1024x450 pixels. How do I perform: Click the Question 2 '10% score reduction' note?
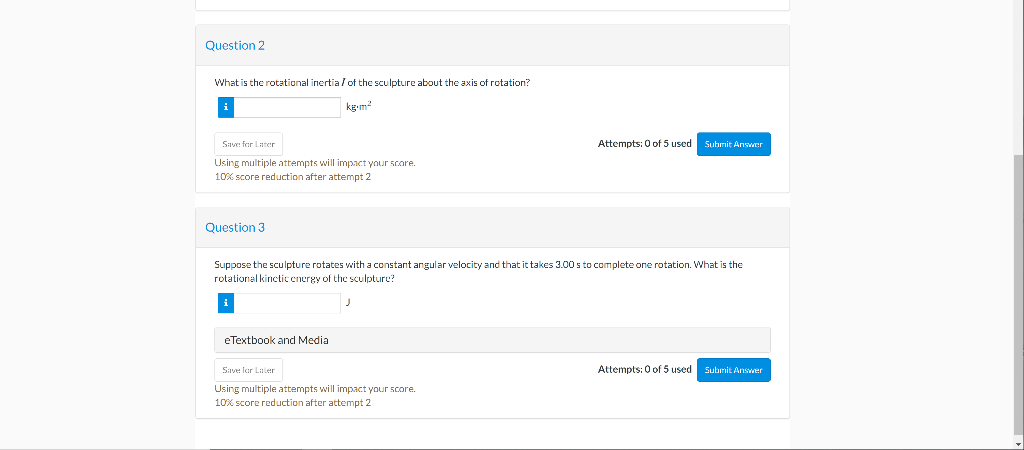[293, 177]
